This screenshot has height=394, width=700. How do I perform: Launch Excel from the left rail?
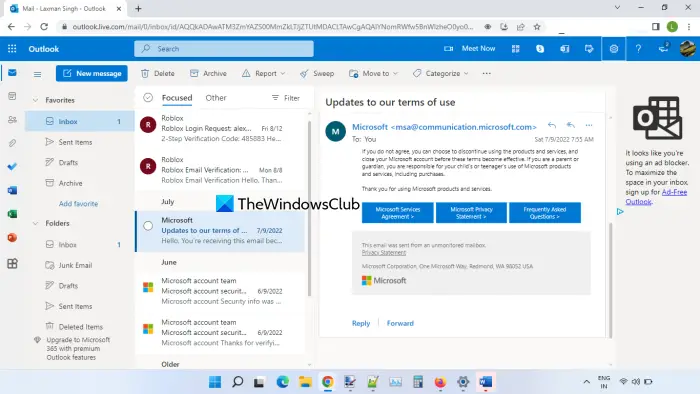coord(12,214)
